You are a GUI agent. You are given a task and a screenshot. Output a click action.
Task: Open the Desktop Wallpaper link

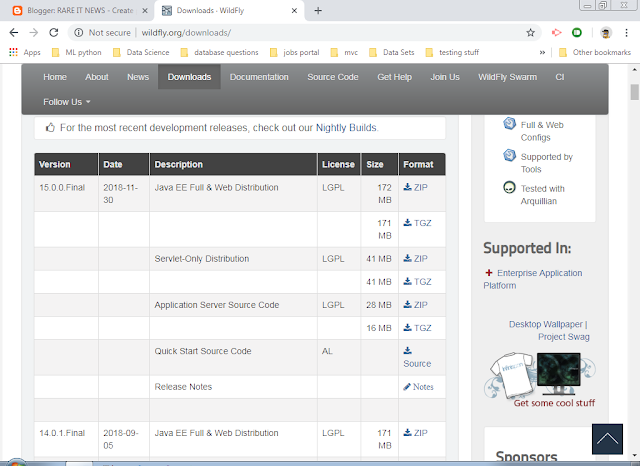[545, 324]
